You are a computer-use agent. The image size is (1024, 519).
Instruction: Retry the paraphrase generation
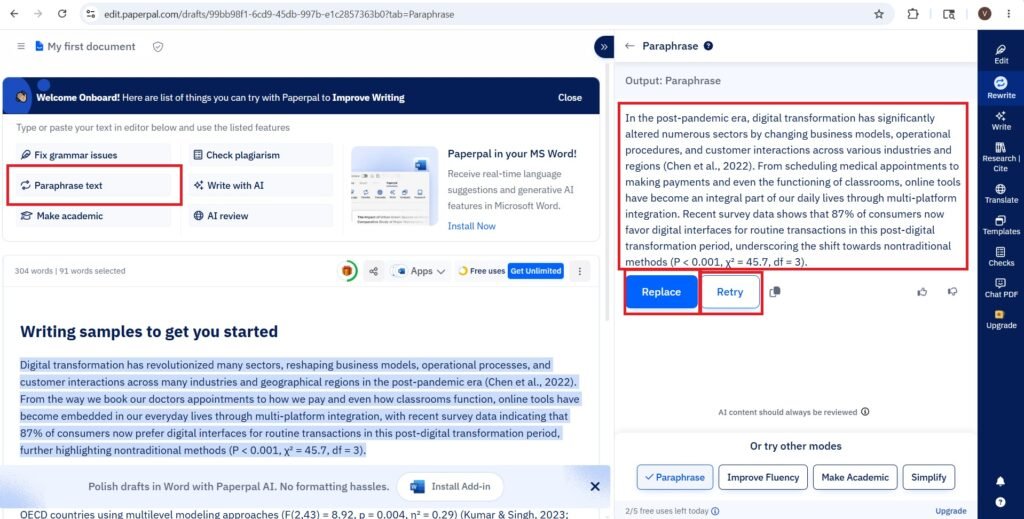click(729, 292)
